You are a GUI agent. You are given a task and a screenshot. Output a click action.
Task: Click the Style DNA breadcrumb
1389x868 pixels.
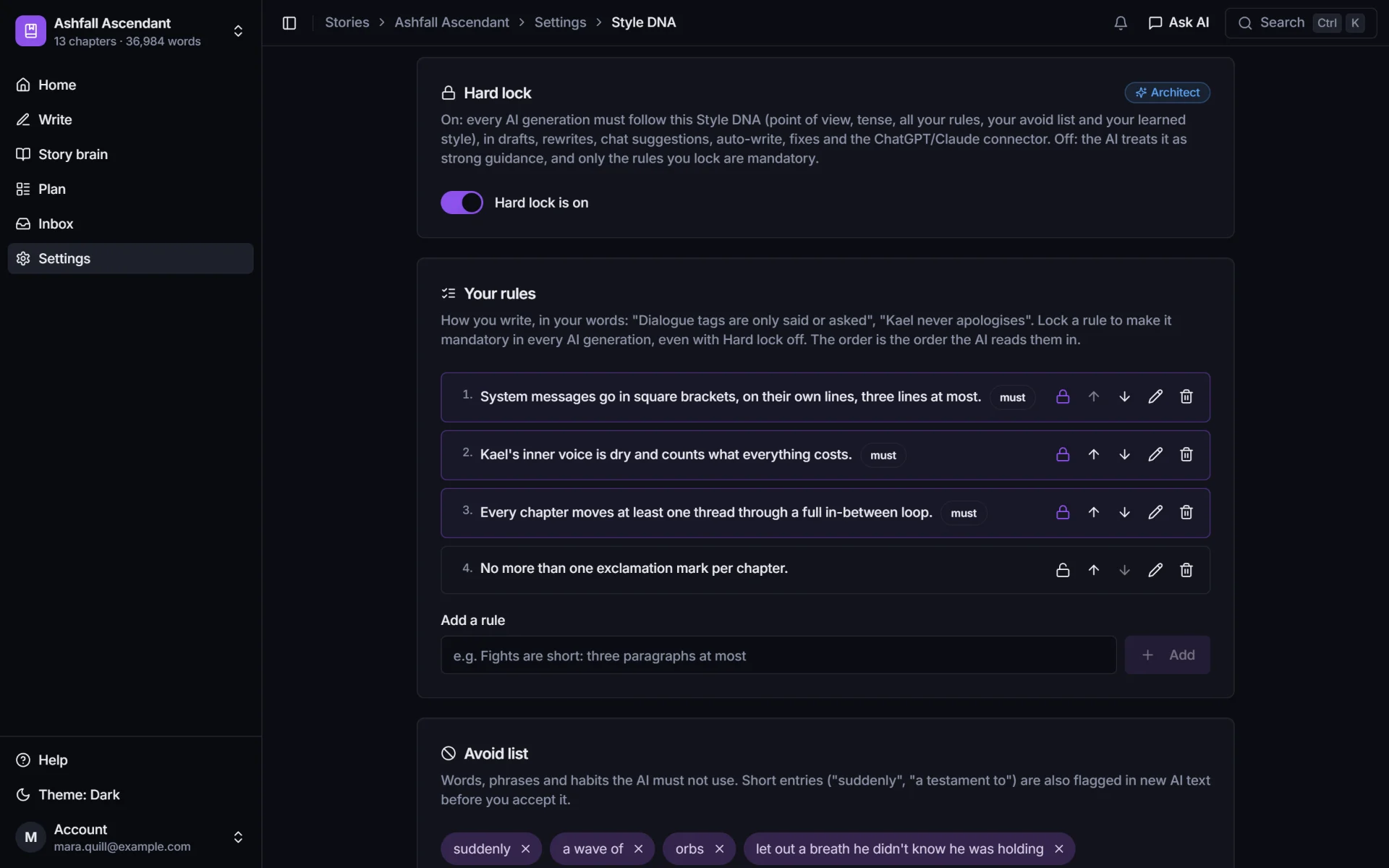(x=643, y=22)
